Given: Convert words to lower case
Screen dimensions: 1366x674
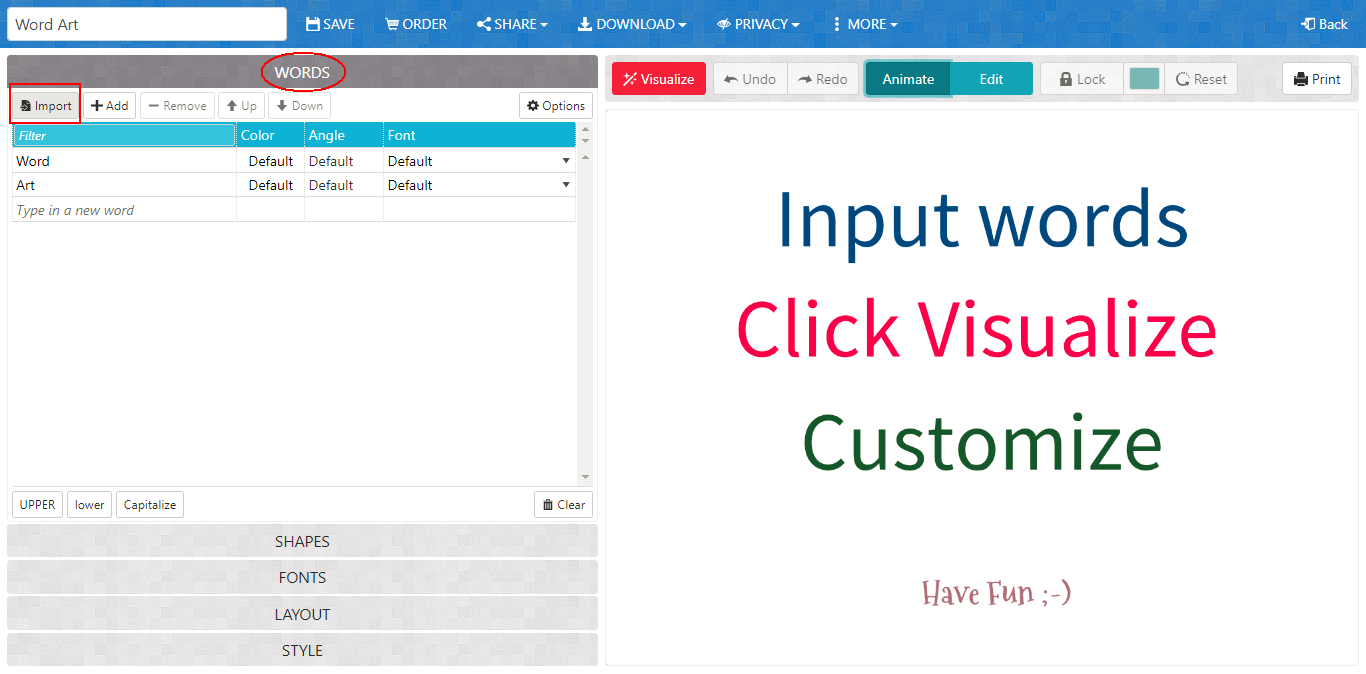Looking at the screenshot, I should pyautogui.click(x=89, y=505).
